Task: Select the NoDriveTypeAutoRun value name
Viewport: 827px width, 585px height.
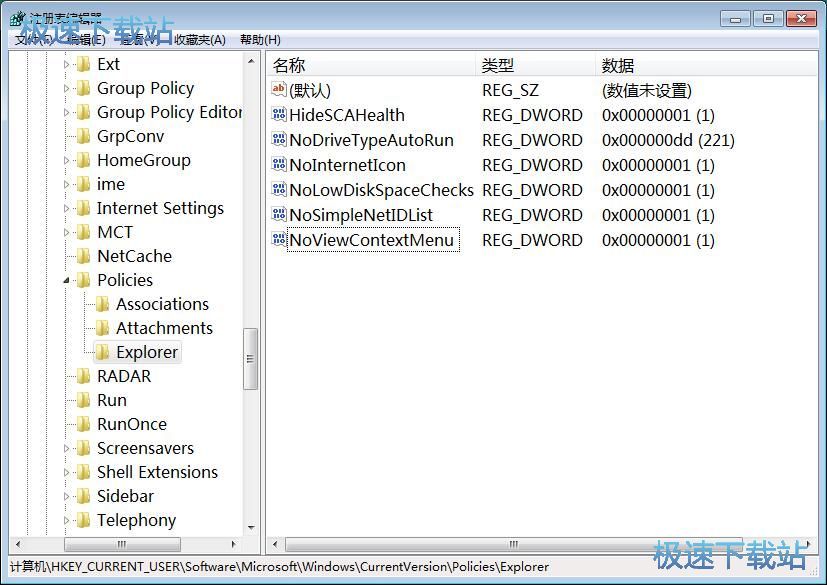Action: click(x=371, y=140)
